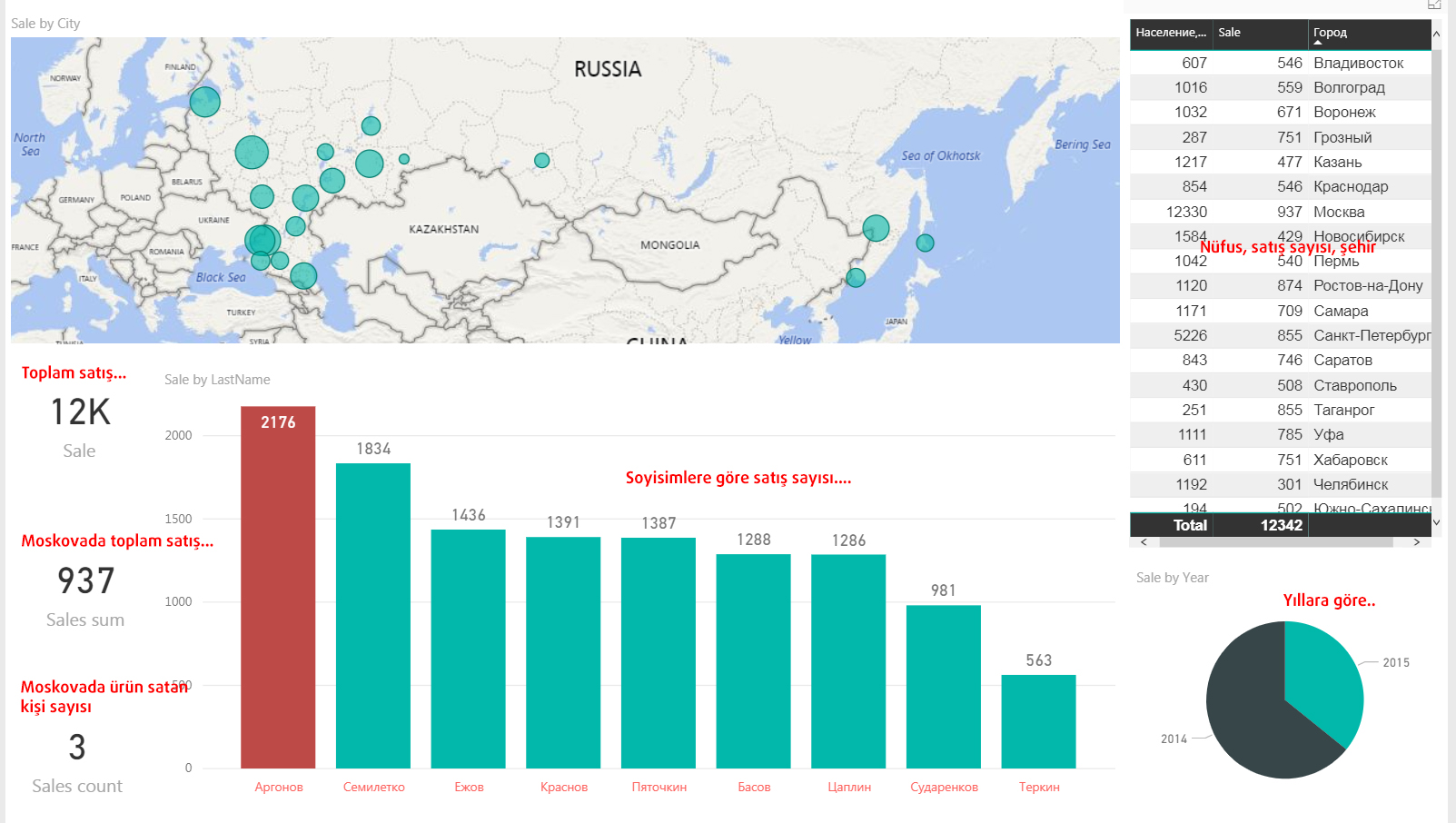Select the Пяточкин bar valued 1387

click(x=659, y=653)
